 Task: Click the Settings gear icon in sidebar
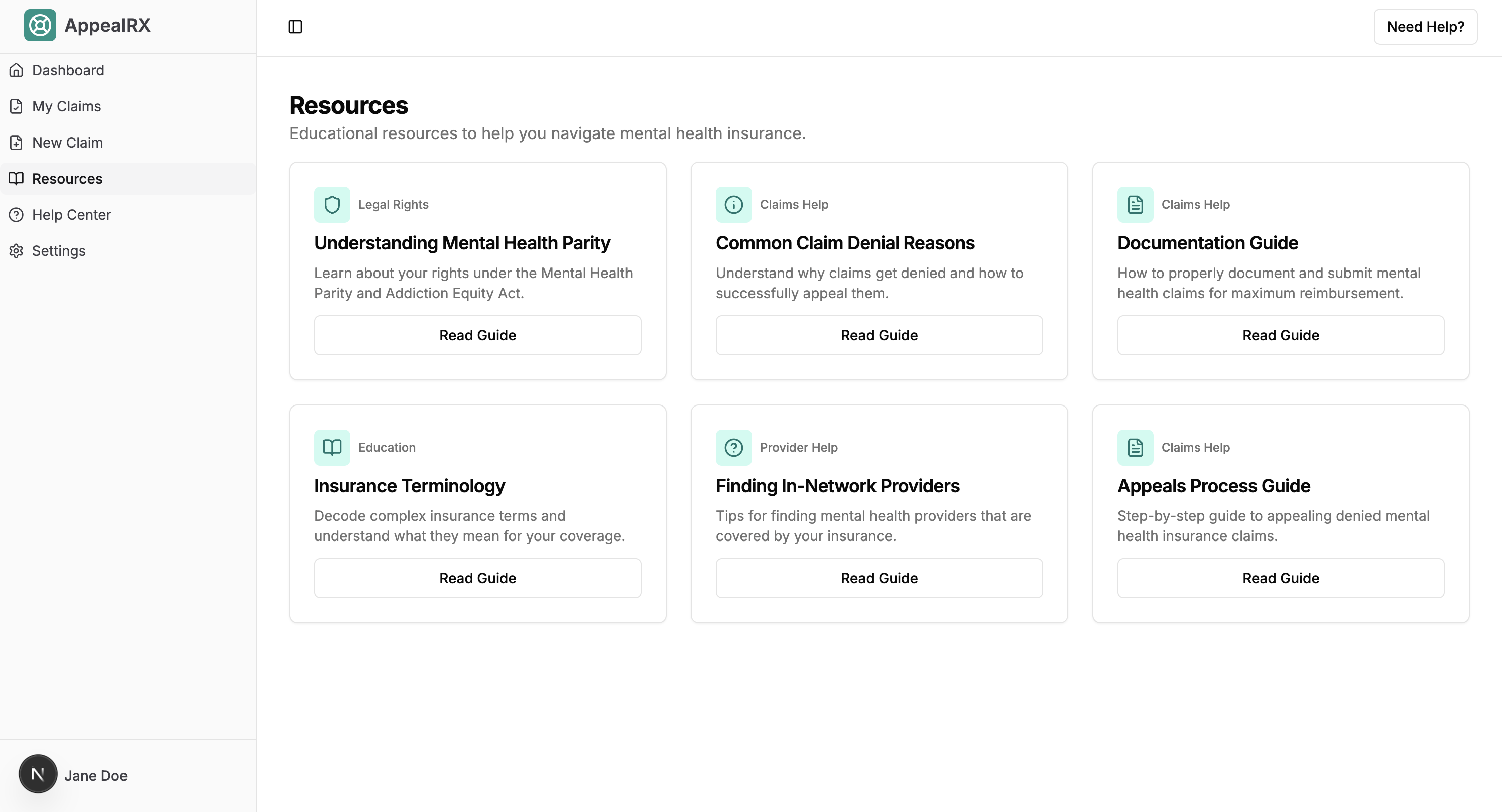(17, 250)
